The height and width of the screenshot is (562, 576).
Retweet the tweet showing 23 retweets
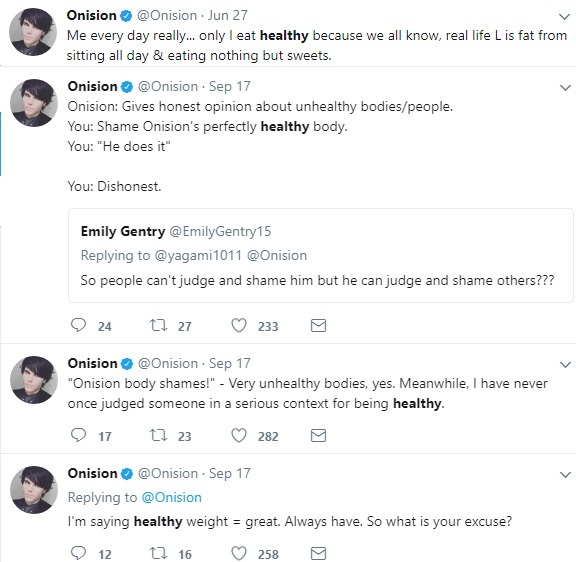pyautogui.click(x=158, y=436)
